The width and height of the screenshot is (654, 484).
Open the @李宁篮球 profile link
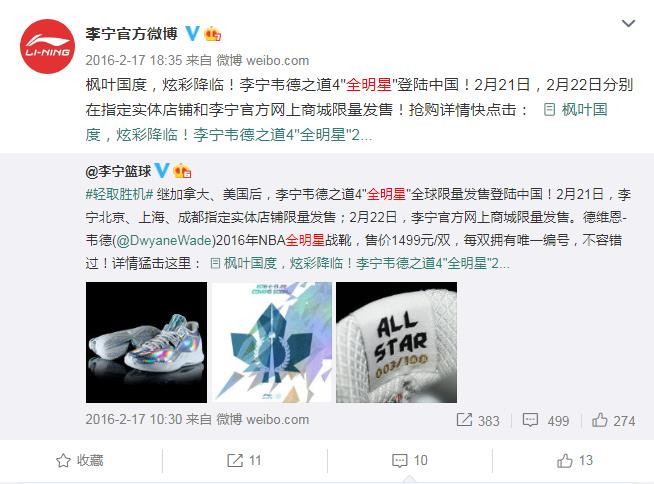point(118,171)
